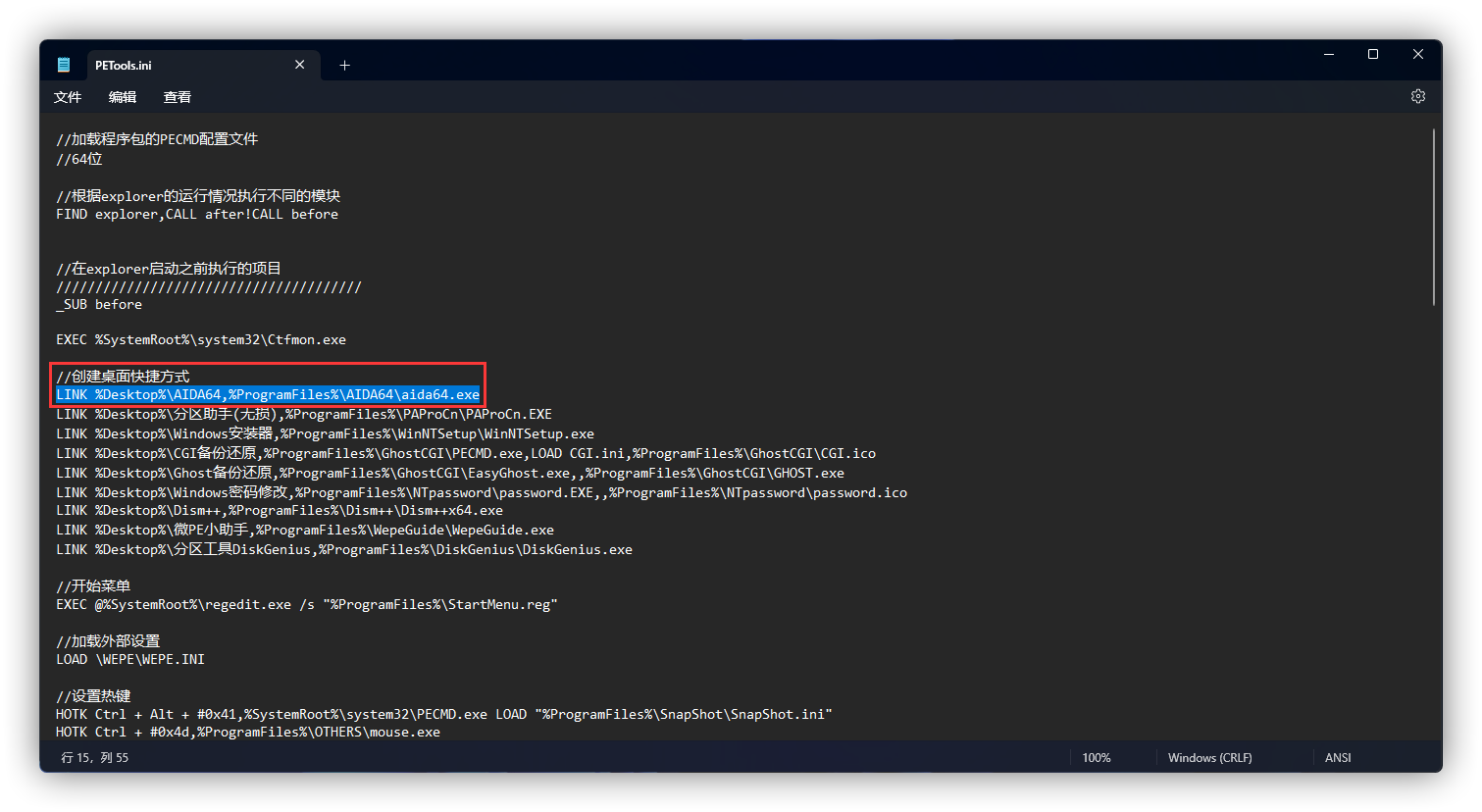Click the 行 15, 列 55 cursor position

[95, 758]
